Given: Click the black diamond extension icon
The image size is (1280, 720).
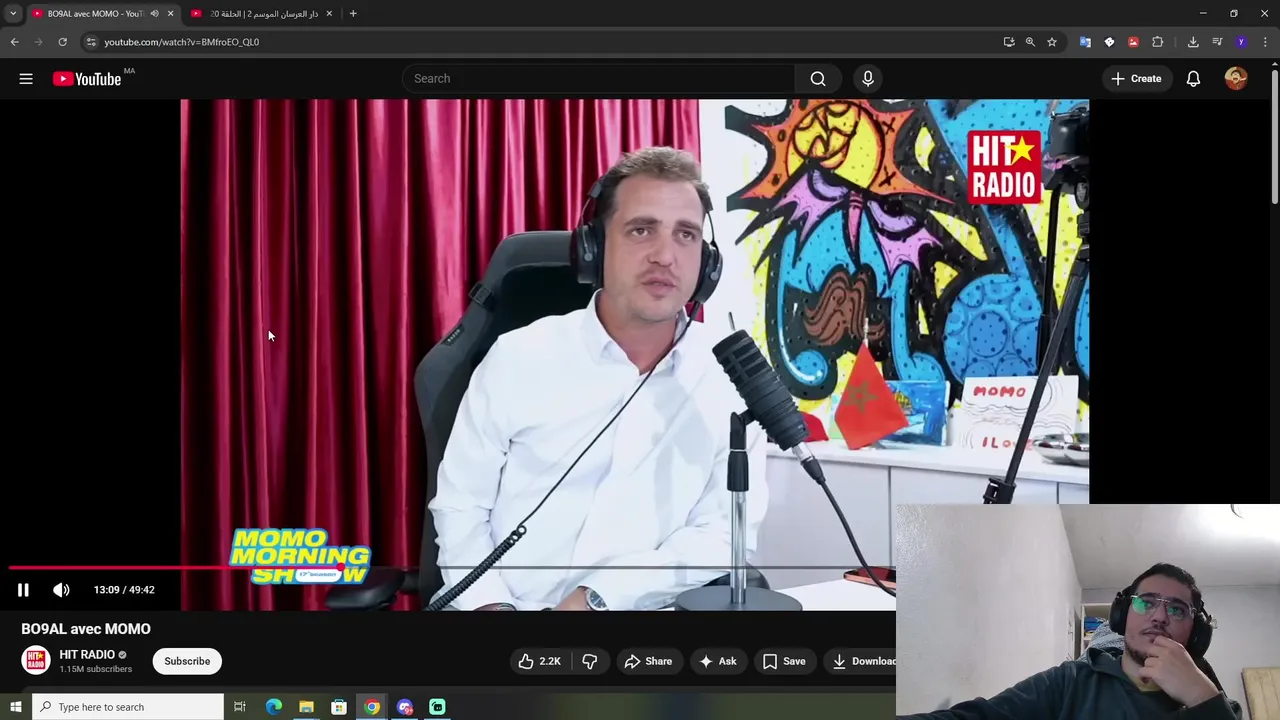Looking at the screenshot, I should coord(1109,42).
